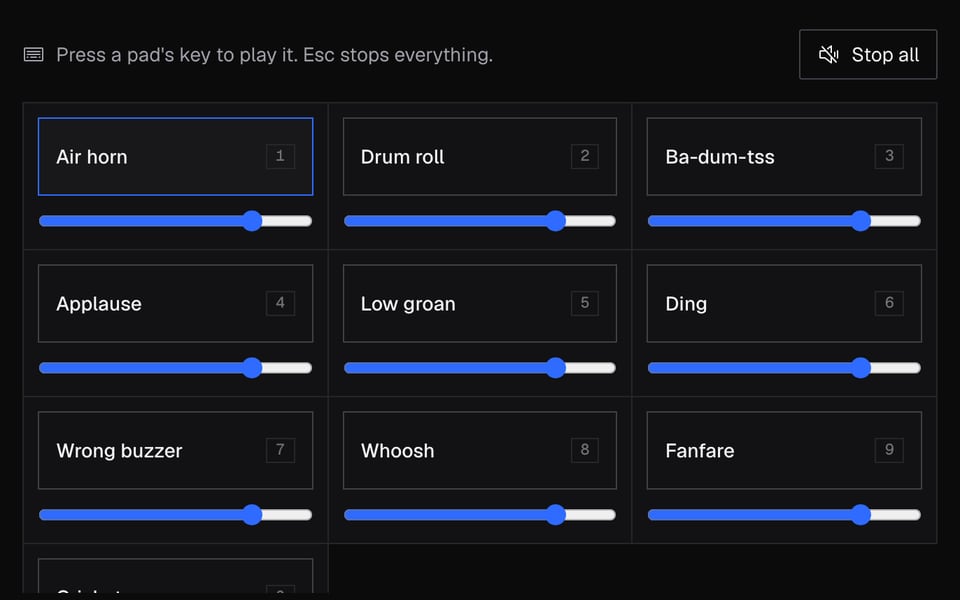Trigger the Applause pad

[x=175, y=304]
